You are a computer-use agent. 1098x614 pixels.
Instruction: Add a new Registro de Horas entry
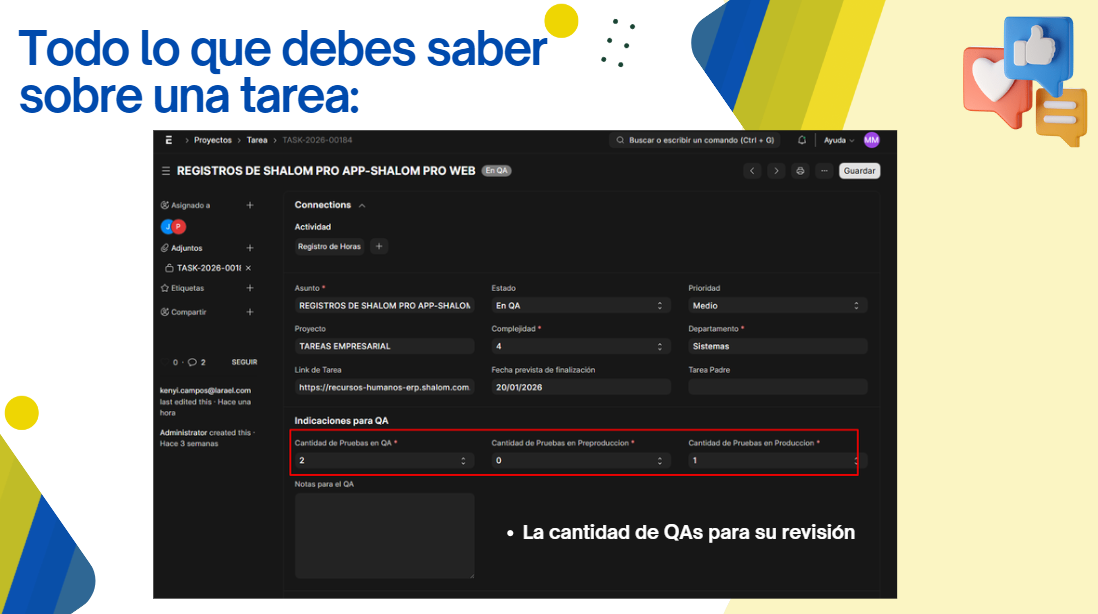(379, 246)
